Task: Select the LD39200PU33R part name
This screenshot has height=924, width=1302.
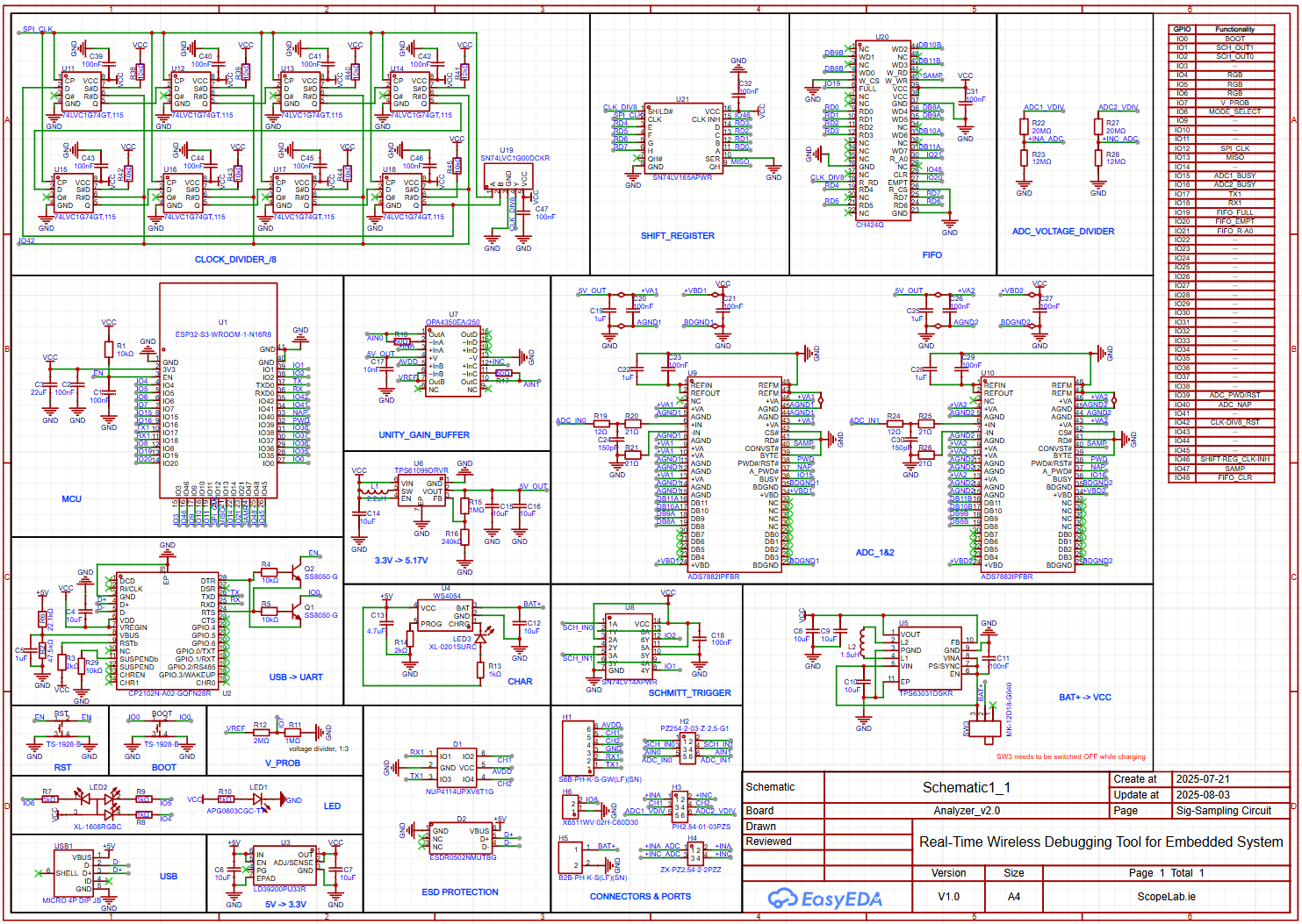Action: [x=280, y=890]
